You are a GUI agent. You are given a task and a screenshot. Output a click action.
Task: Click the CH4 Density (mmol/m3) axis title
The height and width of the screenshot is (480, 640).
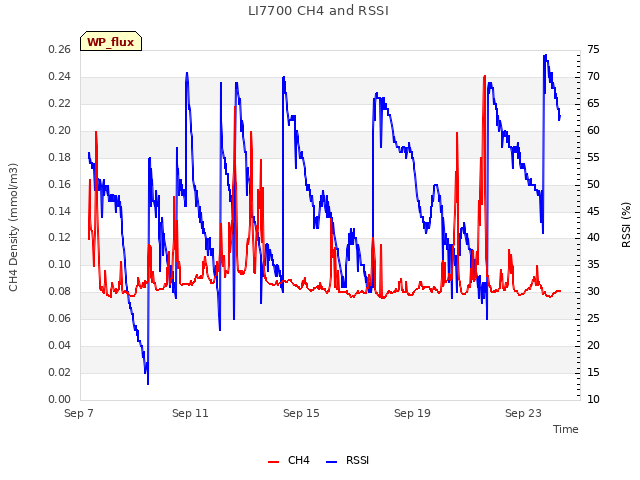pyautogui.click(x=13, y=227)
